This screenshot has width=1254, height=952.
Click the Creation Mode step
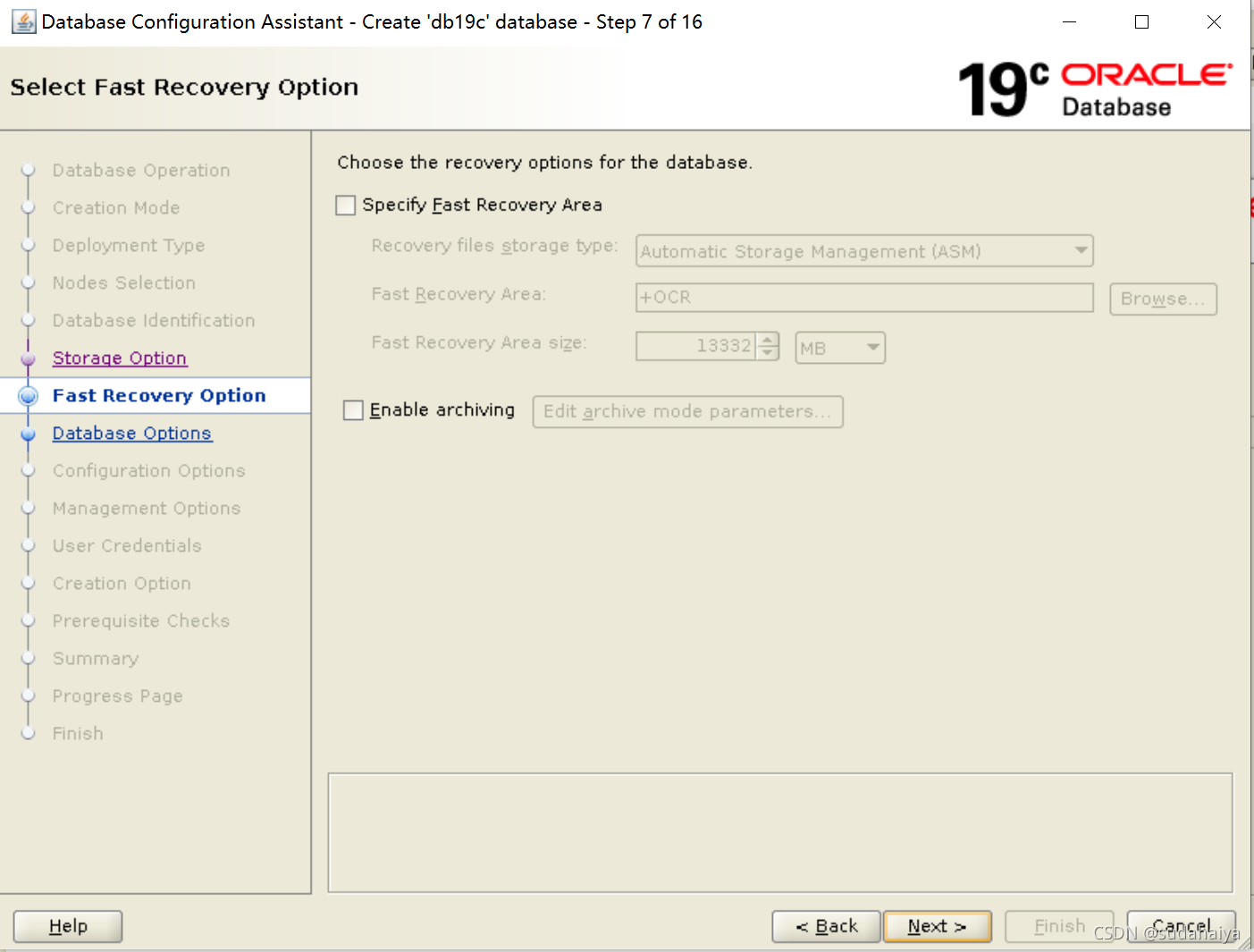pyautogui.click(x=116, y=207)
